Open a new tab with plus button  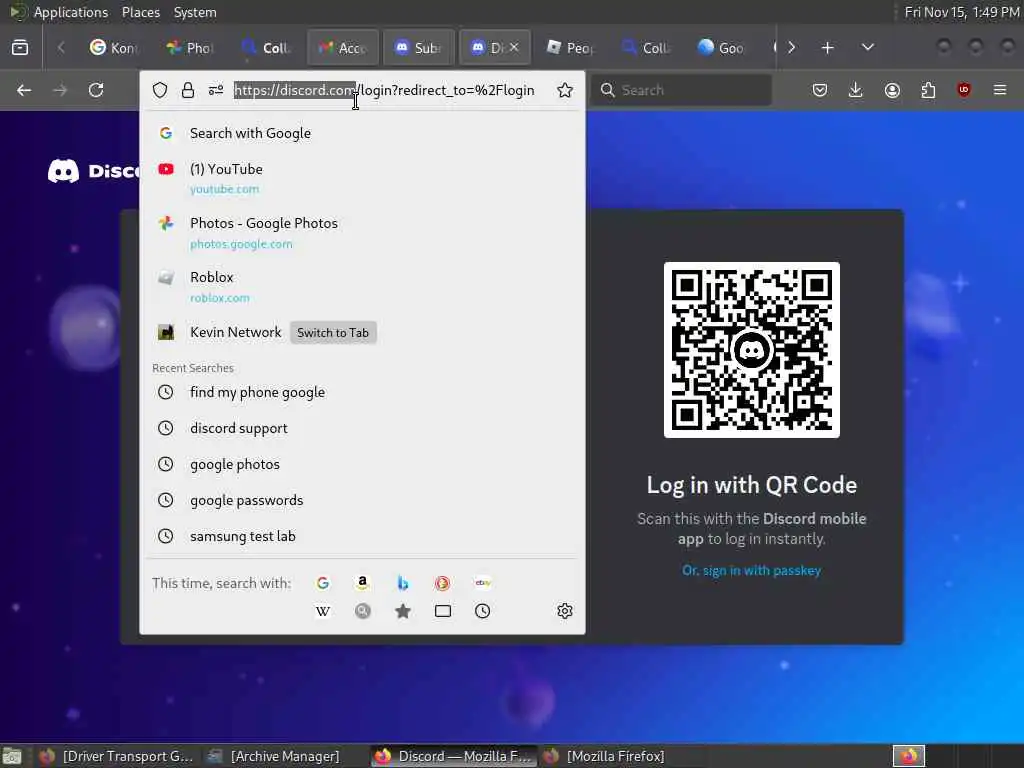coord(827,48)
